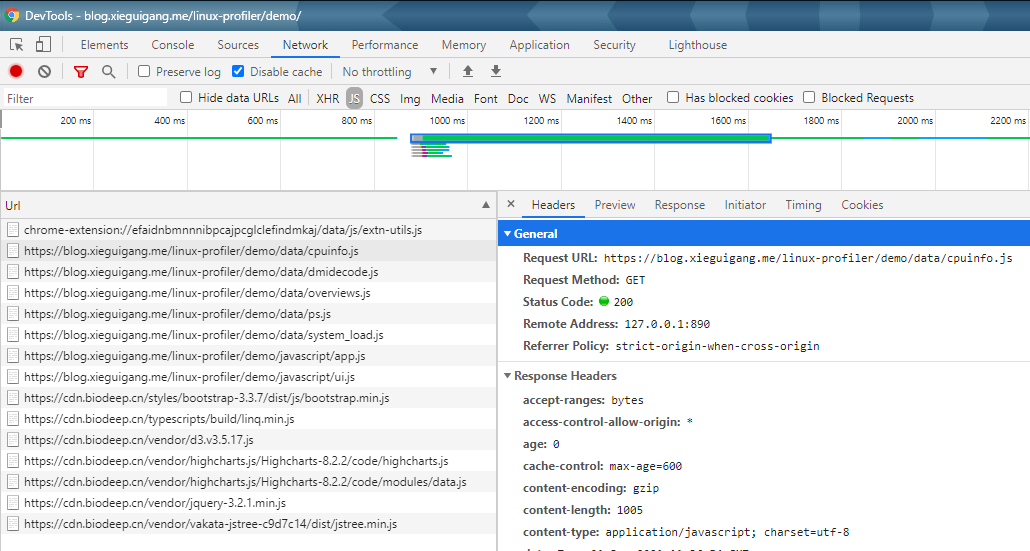Toggle the red filter funnel icon
Image resolution: width=1030 pixels, height=551 pixels.
coord(81,72)
